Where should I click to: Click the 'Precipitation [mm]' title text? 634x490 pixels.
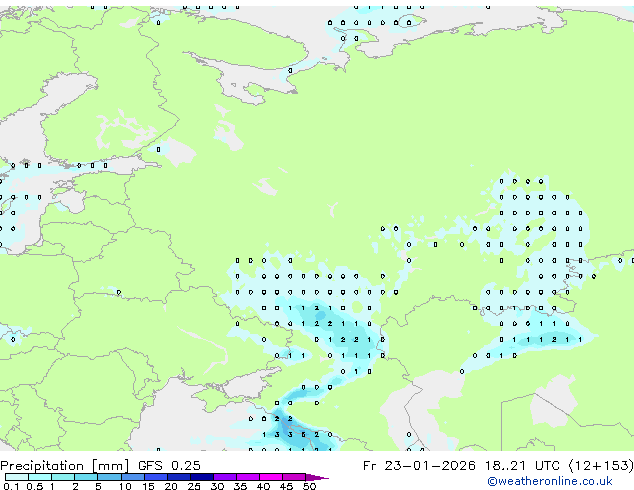tap(64, 466)
